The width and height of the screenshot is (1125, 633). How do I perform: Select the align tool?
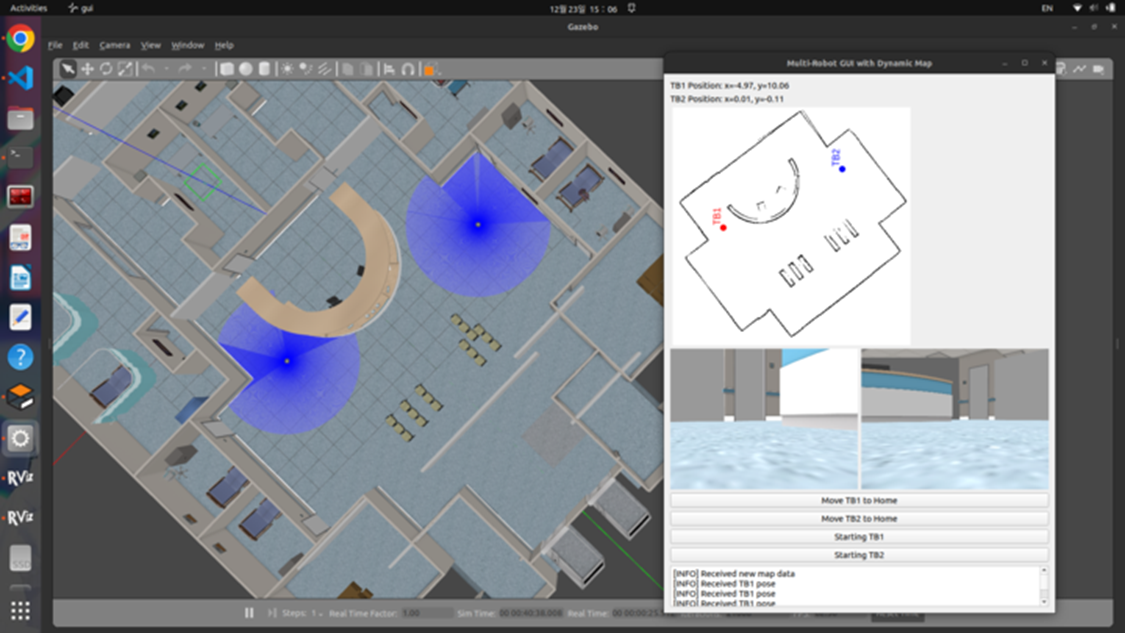[389, 70]
